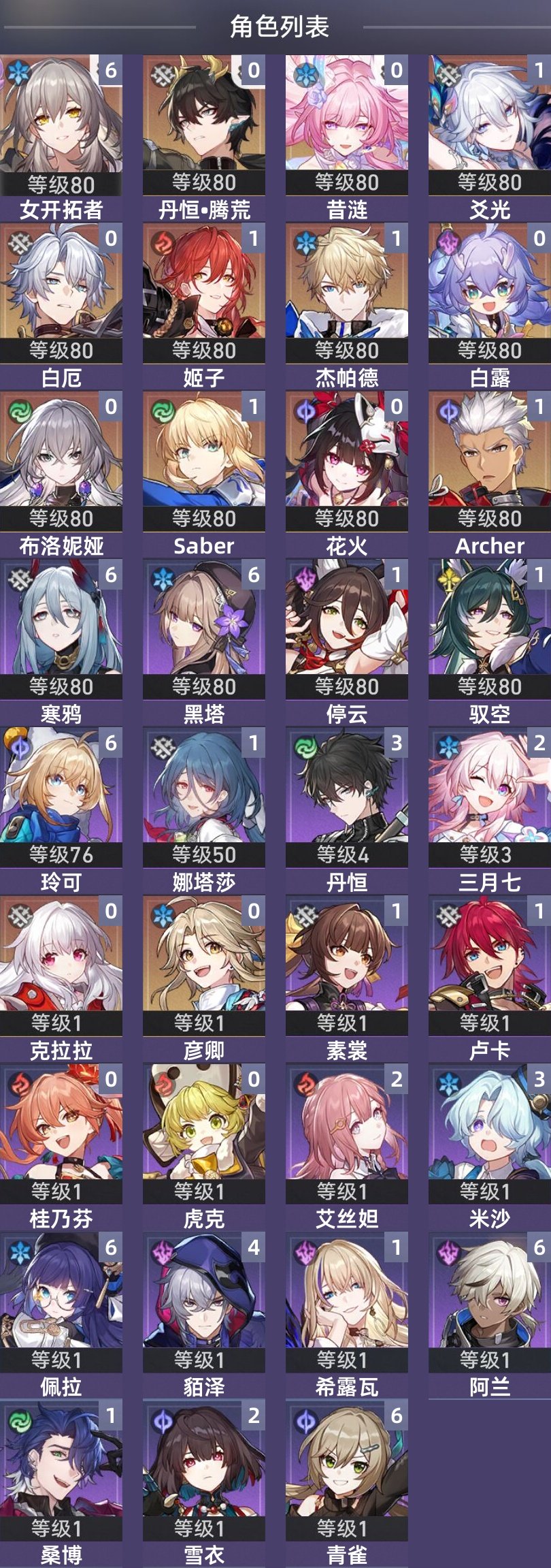Image resolution: width=551 pixels, height=1568 pixels.
Task: Click the 角色列表 title header
Action: point(279,27)
